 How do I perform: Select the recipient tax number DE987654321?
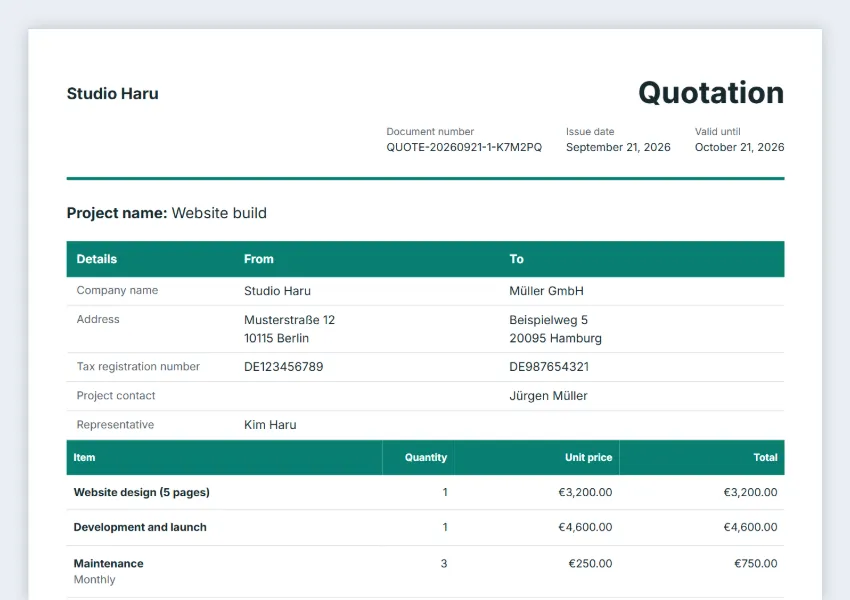pyautogui.click(x=549, y=367)
